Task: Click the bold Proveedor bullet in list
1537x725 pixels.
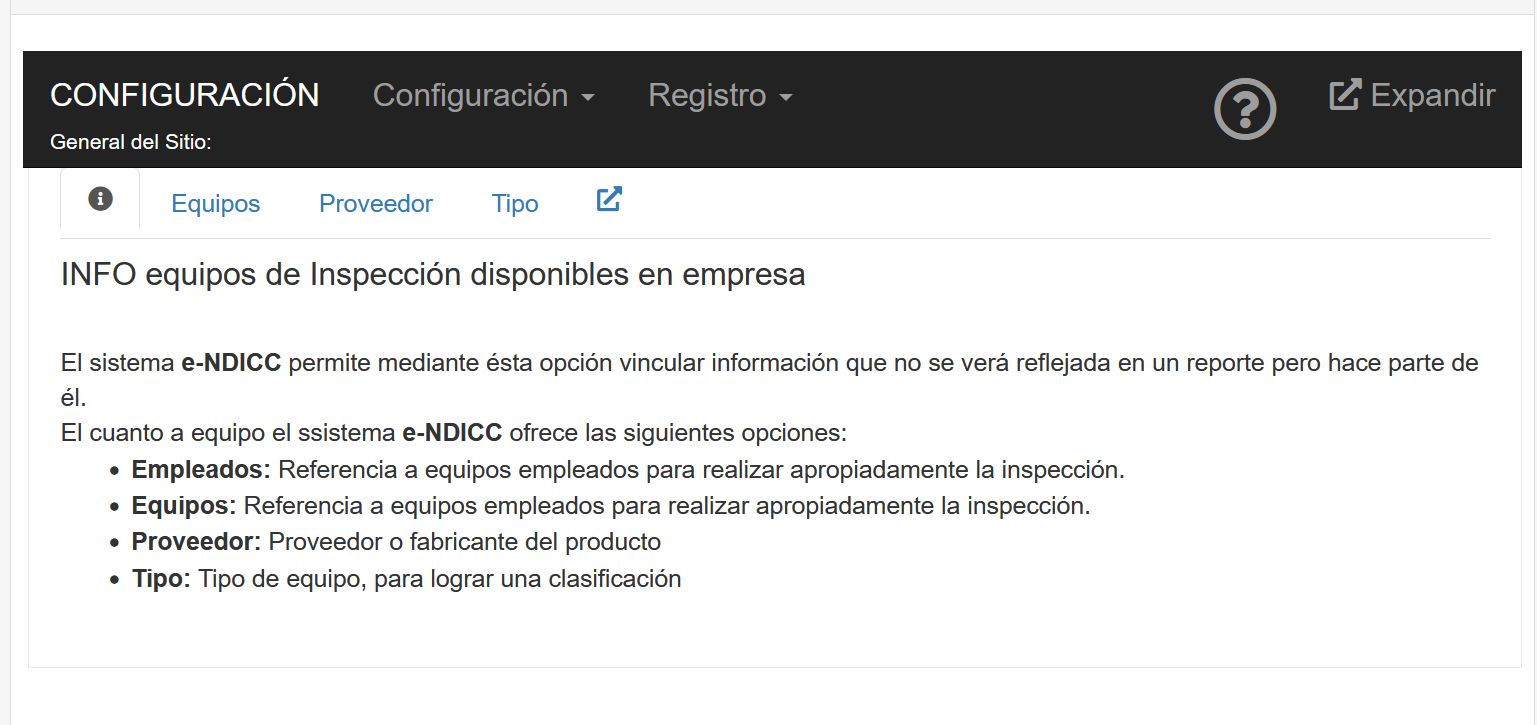Action: [196, 542]
